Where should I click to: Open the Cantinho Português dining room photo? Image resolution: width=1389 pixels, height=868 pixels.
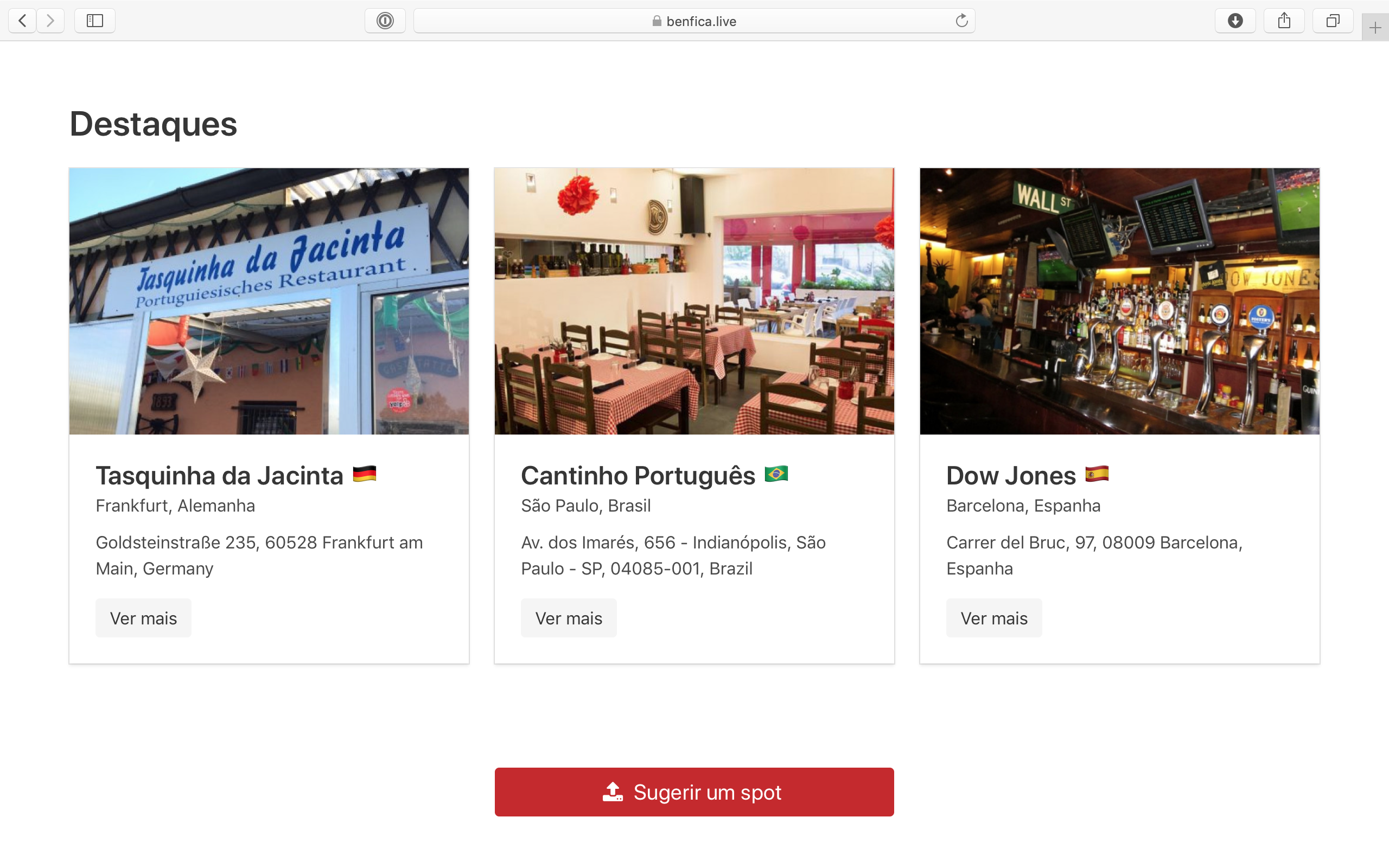[694, 302]
